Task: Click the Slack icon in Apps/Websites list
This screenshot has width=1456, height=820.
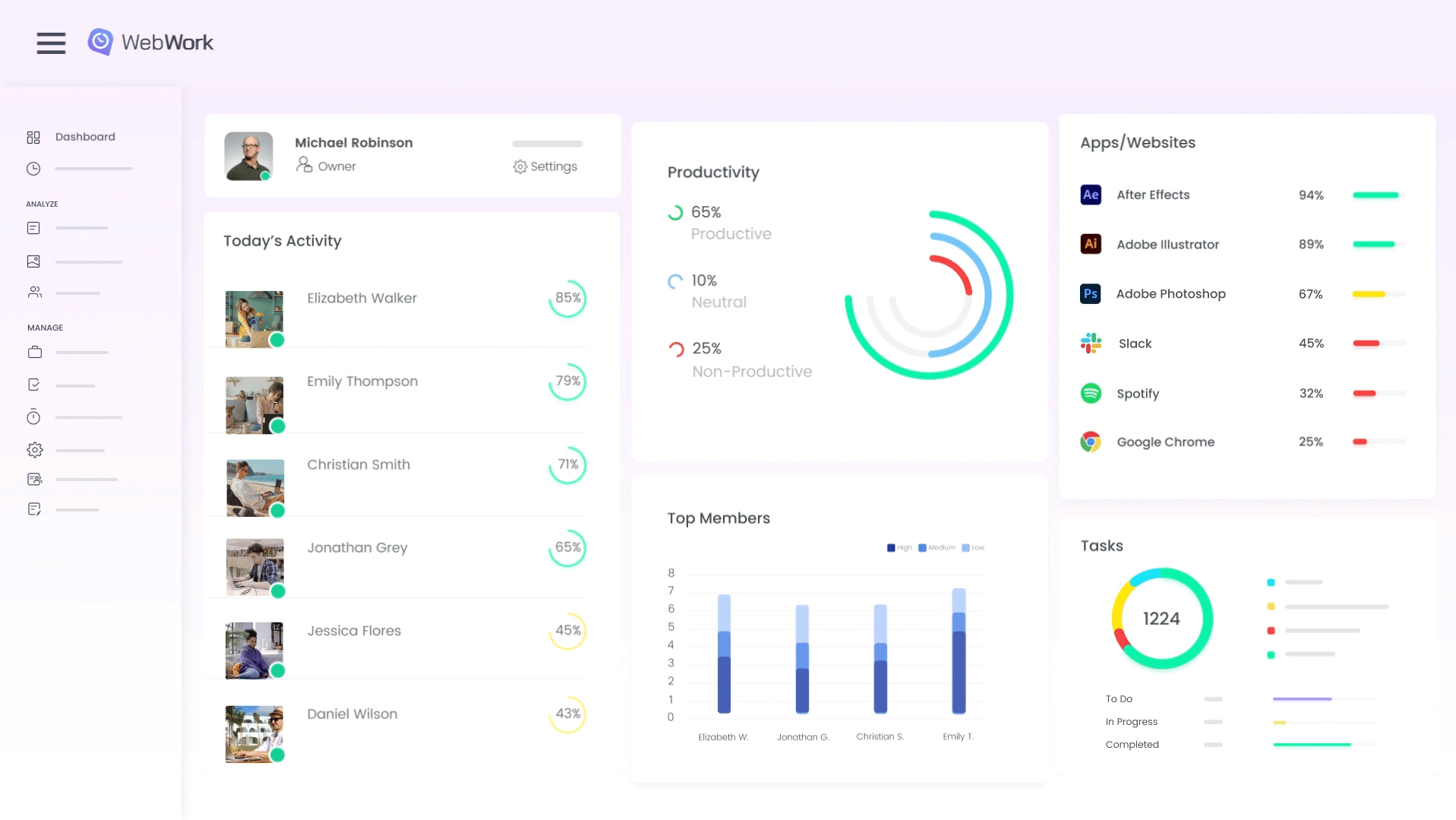Action: pos(1090,343)
